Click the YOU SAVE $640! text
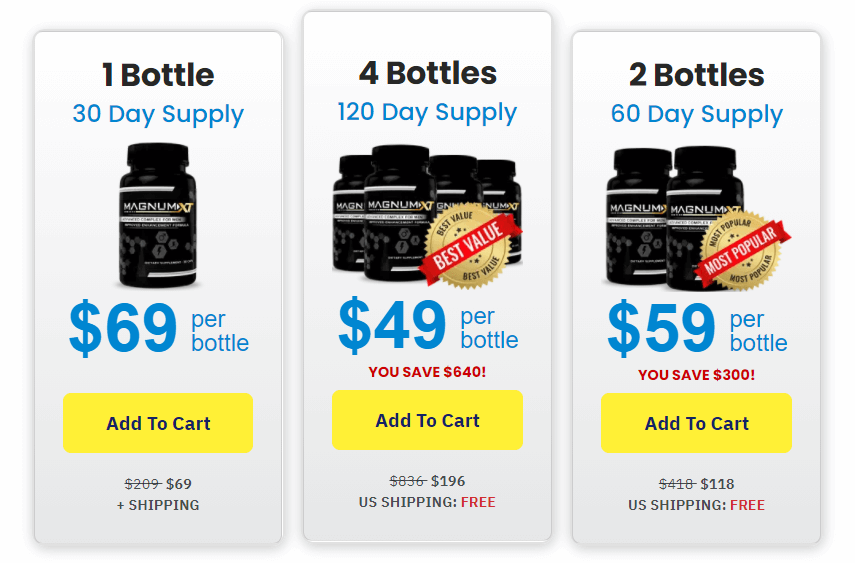 (427, 372)
